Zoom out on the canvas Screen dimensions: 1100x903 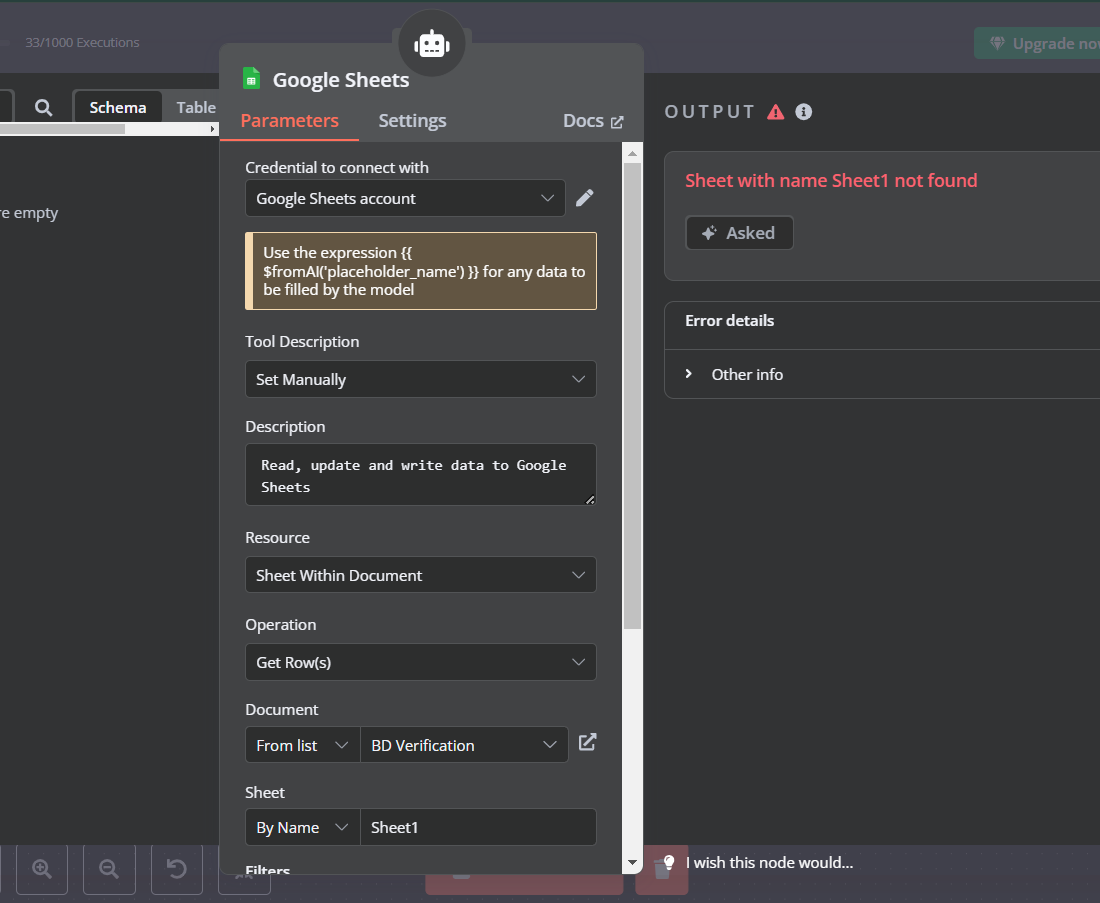(x=109, y=869)
